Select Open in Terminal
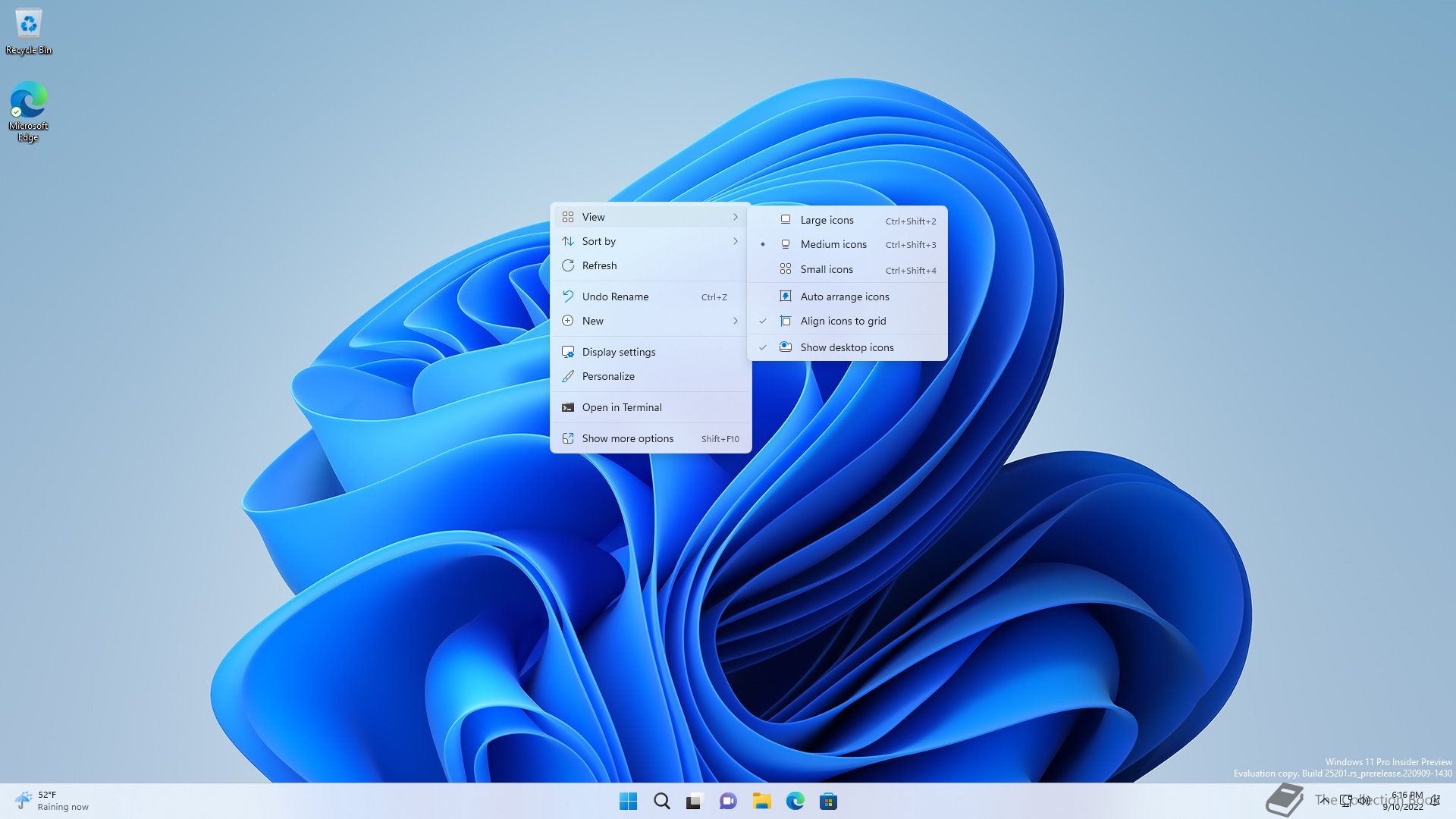The width and height of the screenshot is (1456, 819). point(651,407)
